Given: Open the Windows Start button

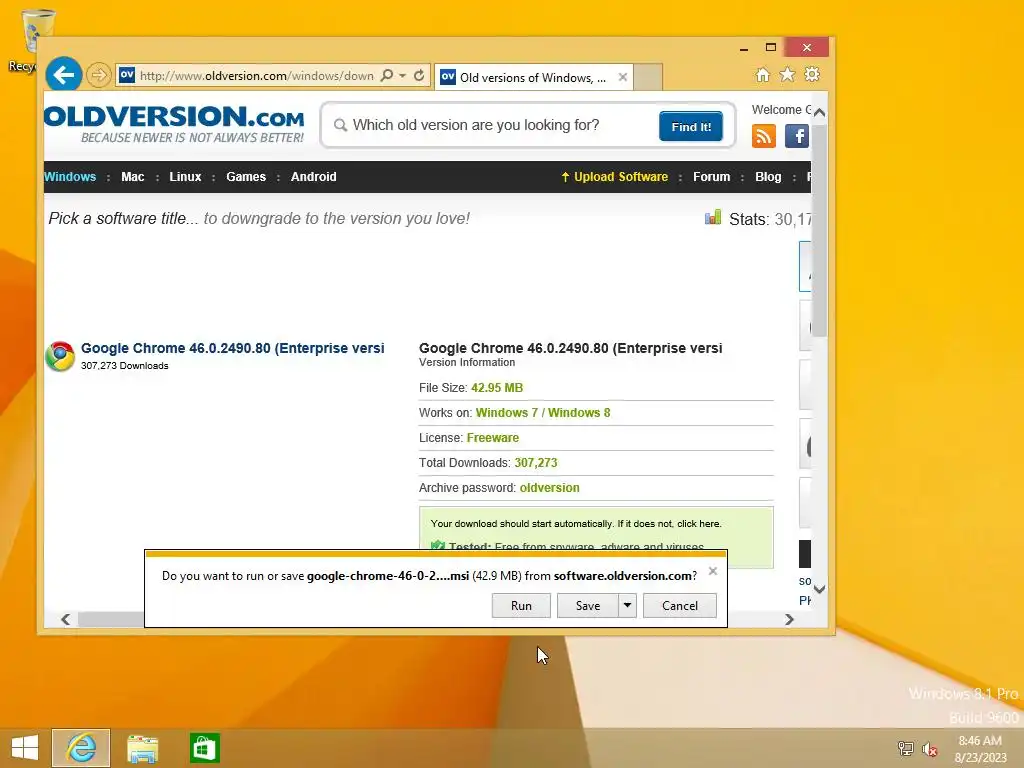Looking at the screenshot, I should tap(25, 748).
